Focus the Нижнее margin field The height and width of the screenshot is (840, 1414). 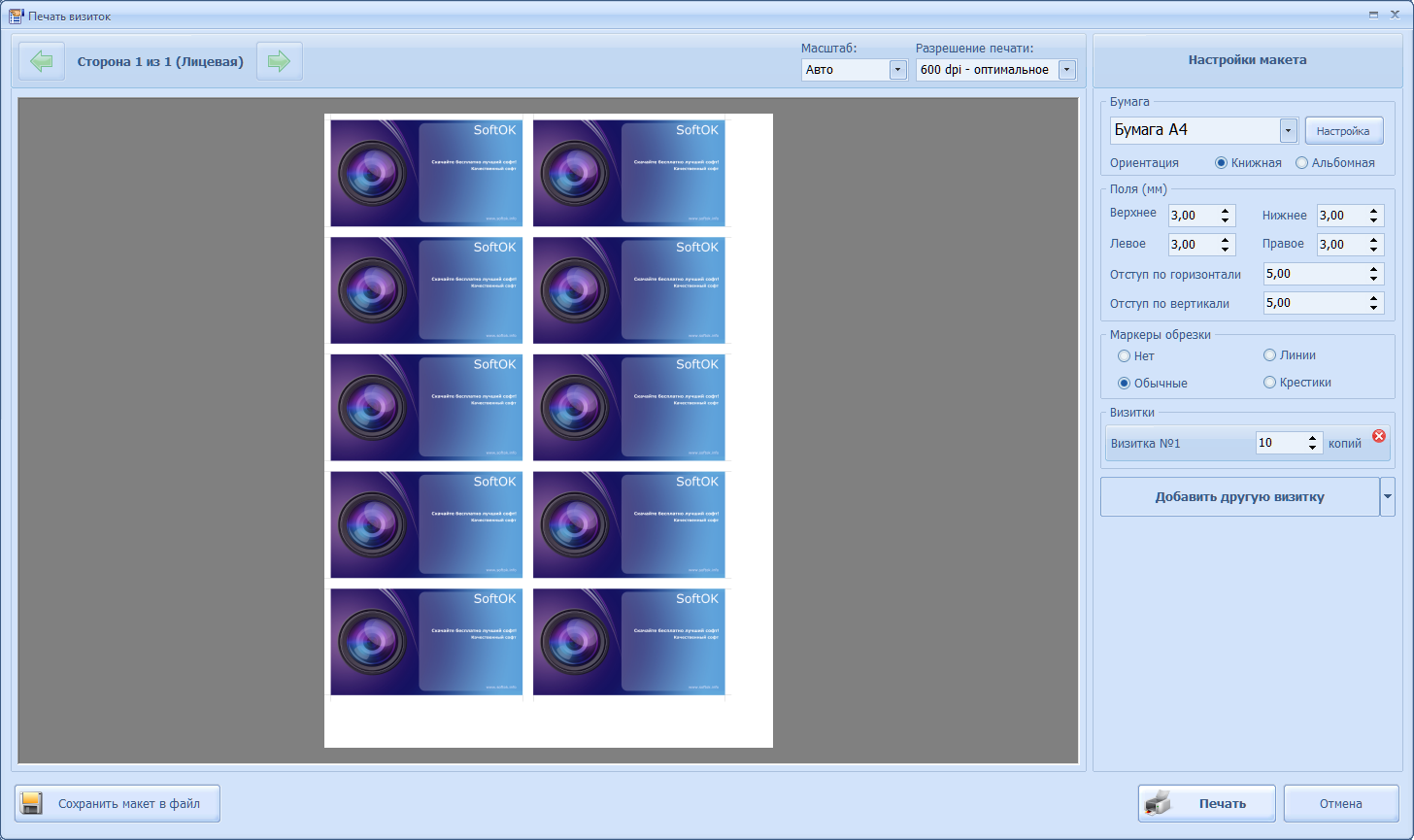click(1341, 216)
